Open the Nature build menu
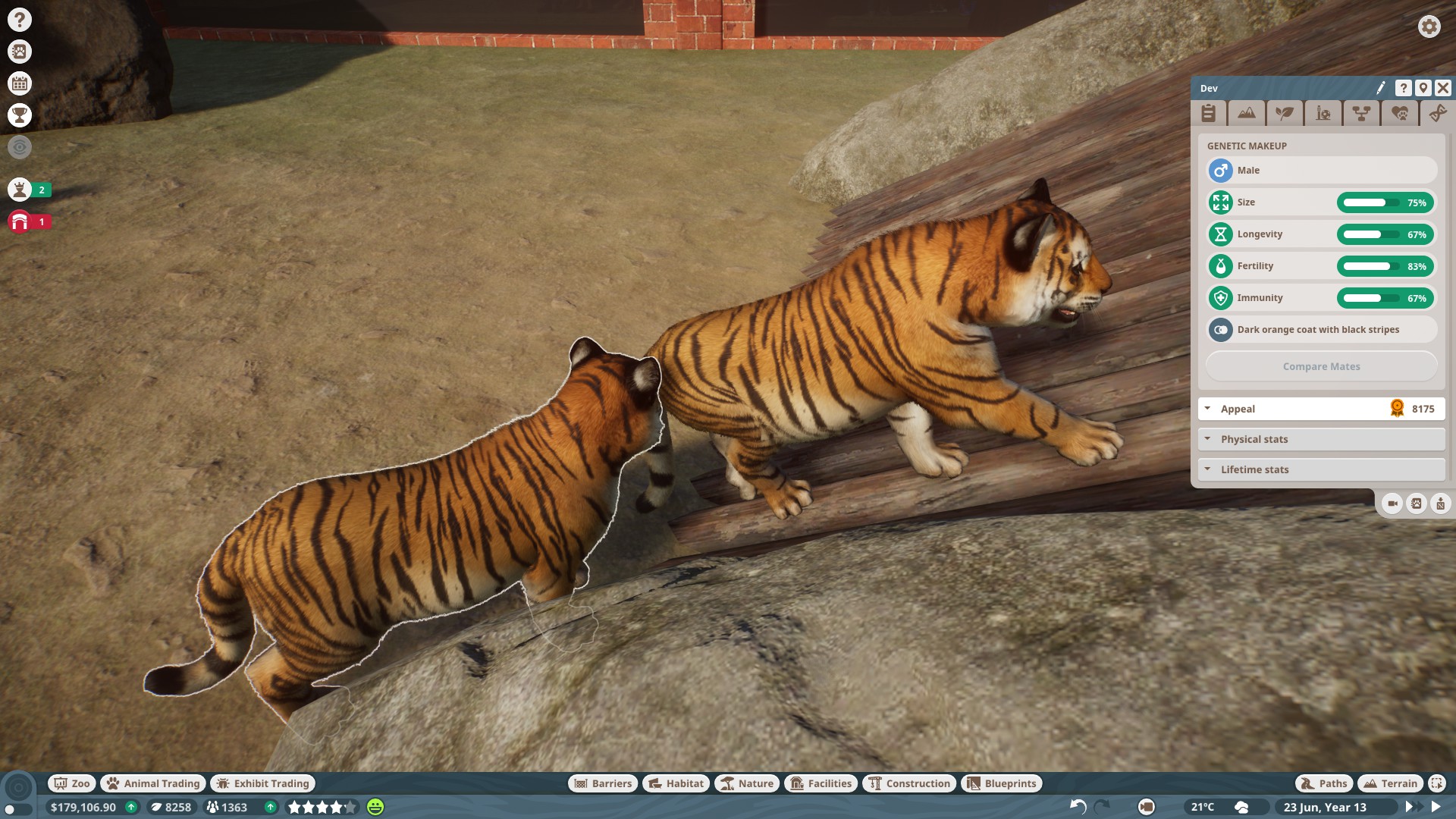This screenshot has height=819, width=1456. [747, 783]
